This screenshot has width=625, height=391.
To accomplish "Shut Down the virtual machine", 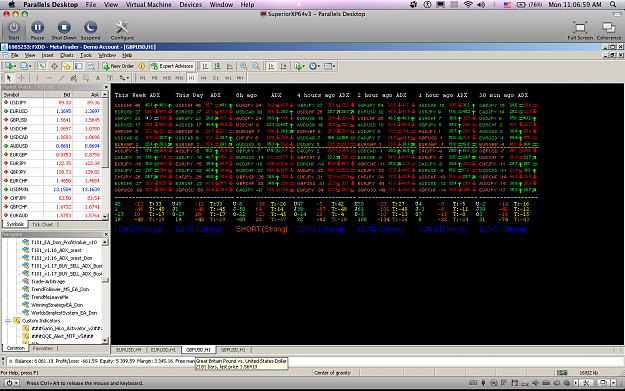I will click(64, 30).
